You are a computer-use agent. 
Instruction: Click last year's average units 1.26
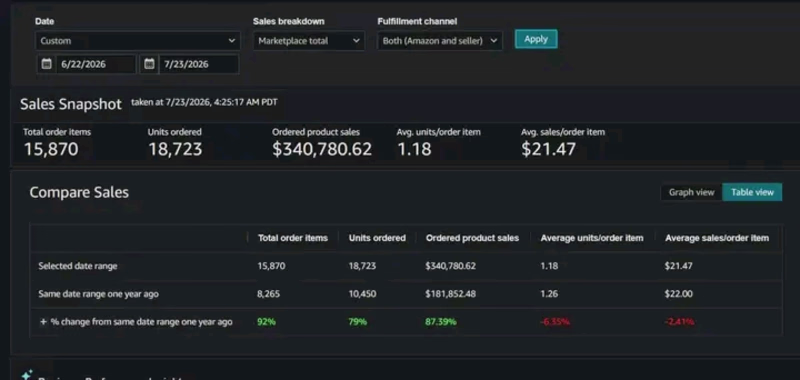click(549, 294)
